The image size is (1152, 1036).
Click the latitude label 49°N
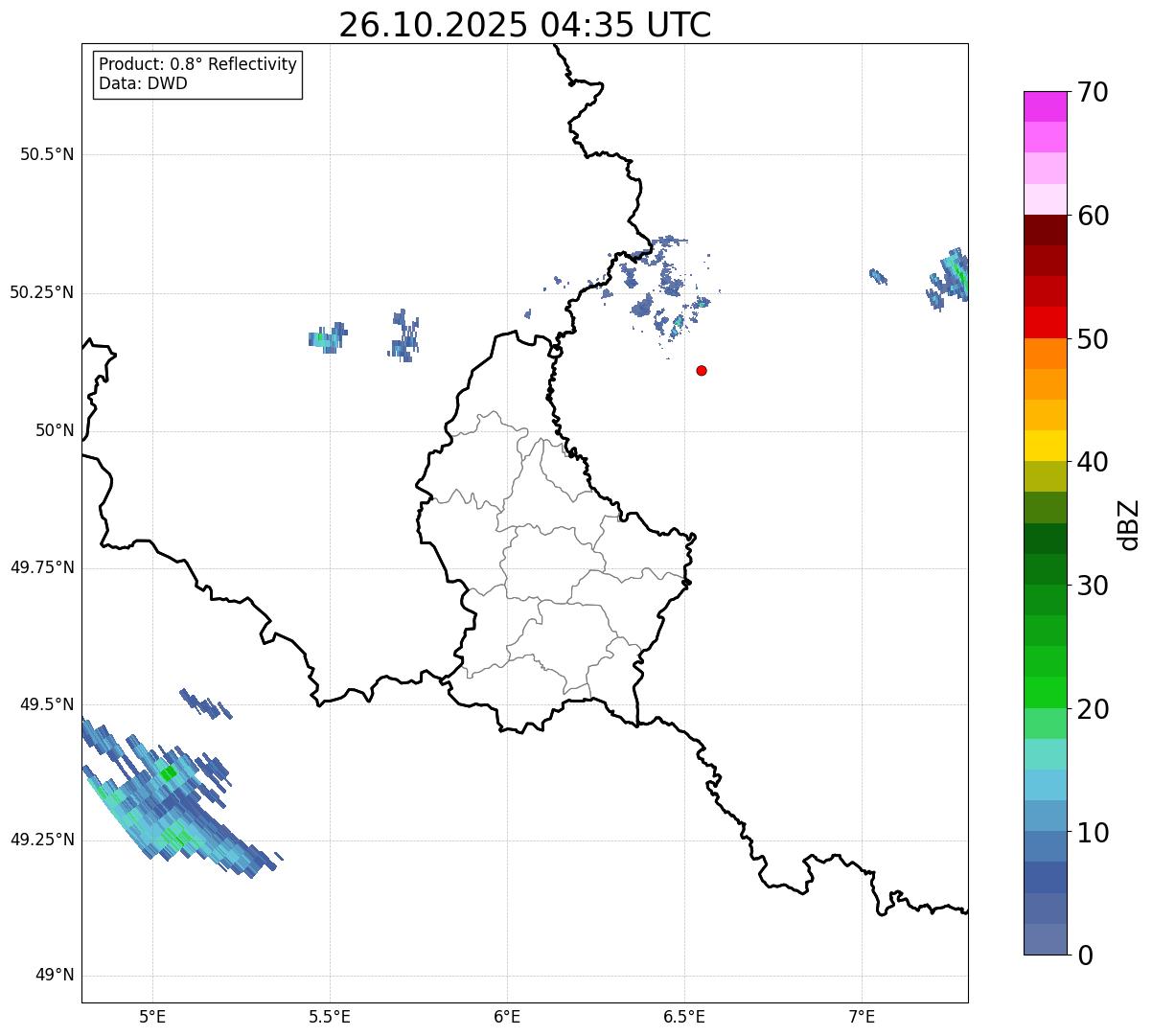(x=55, y=976)
